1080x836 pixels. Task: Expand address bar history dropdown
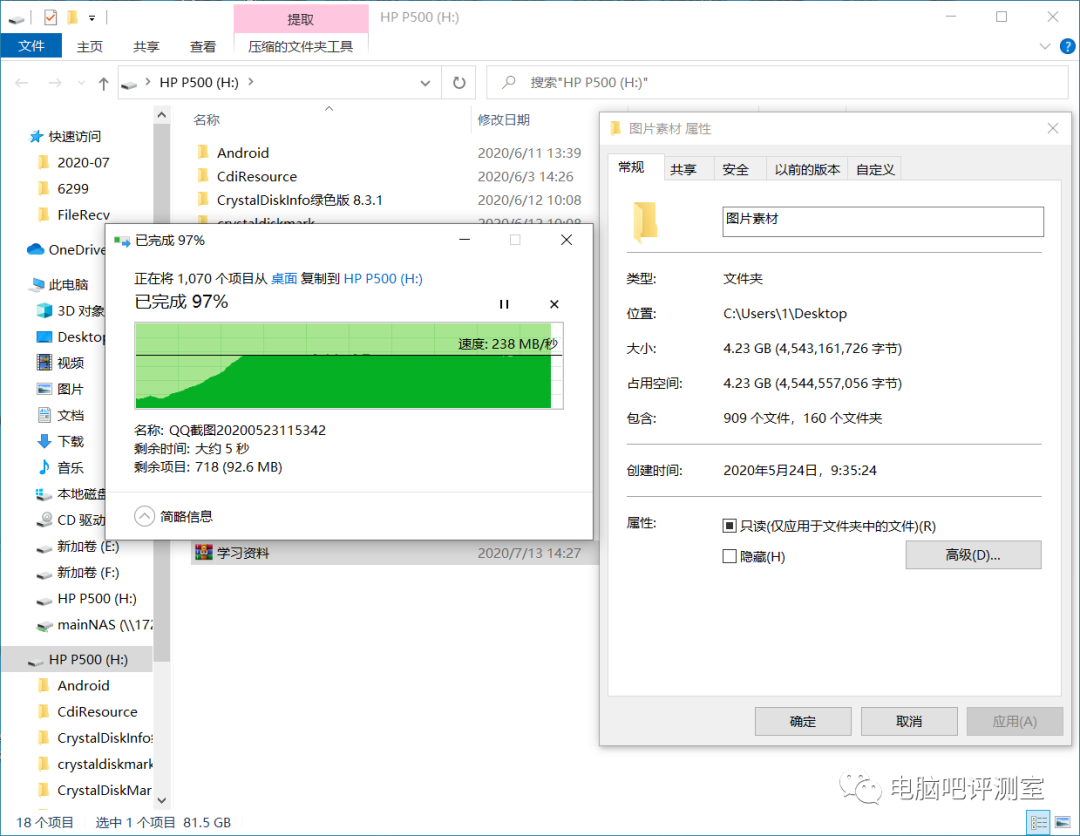click(x=425, y=83)
